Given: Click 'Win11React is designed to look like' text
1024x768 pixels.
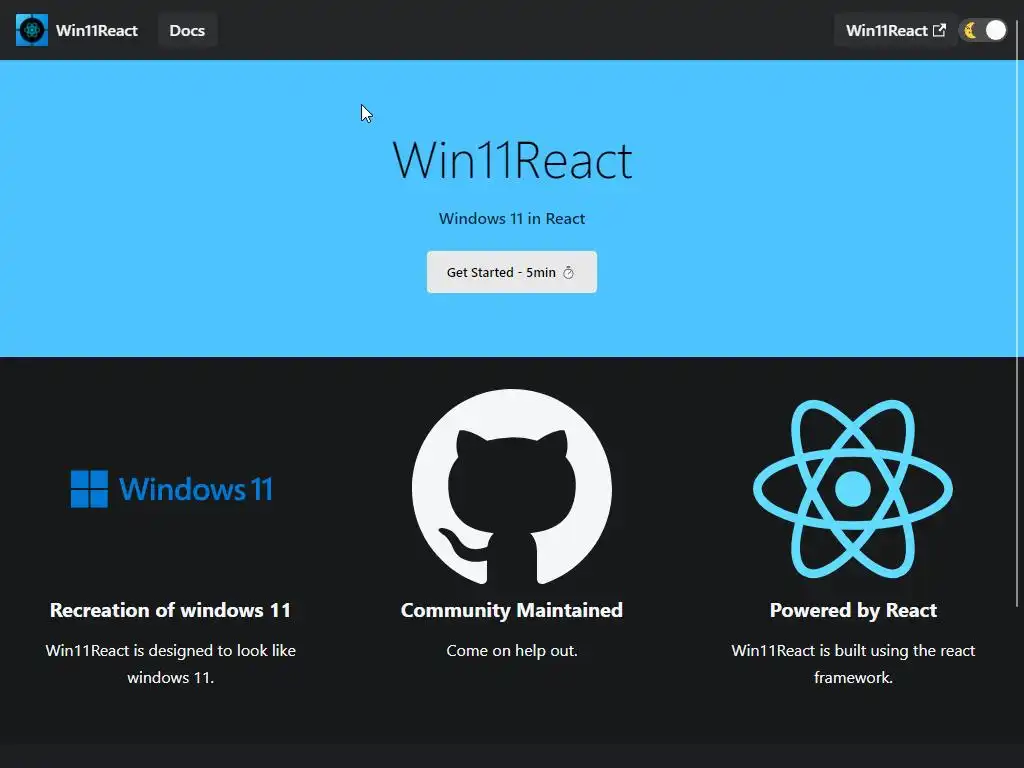Looking at the screenshot, I should click(170, 650).
